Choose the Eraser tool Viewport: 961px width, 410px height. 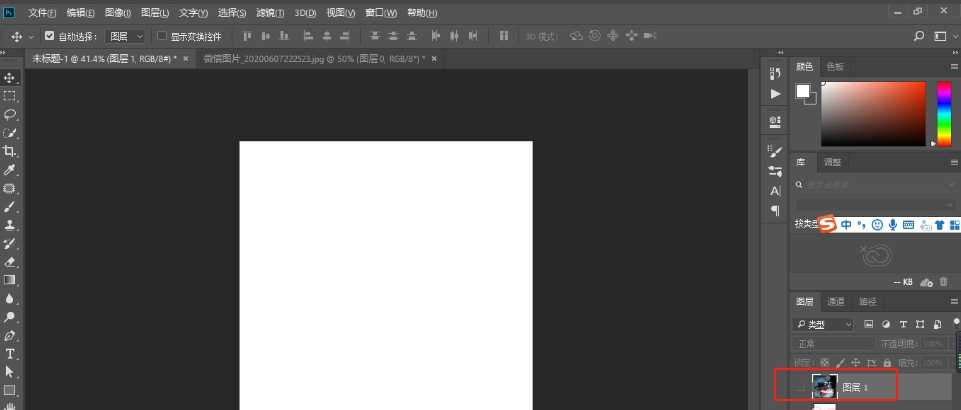pyautogui.click(x=10, y=262)
